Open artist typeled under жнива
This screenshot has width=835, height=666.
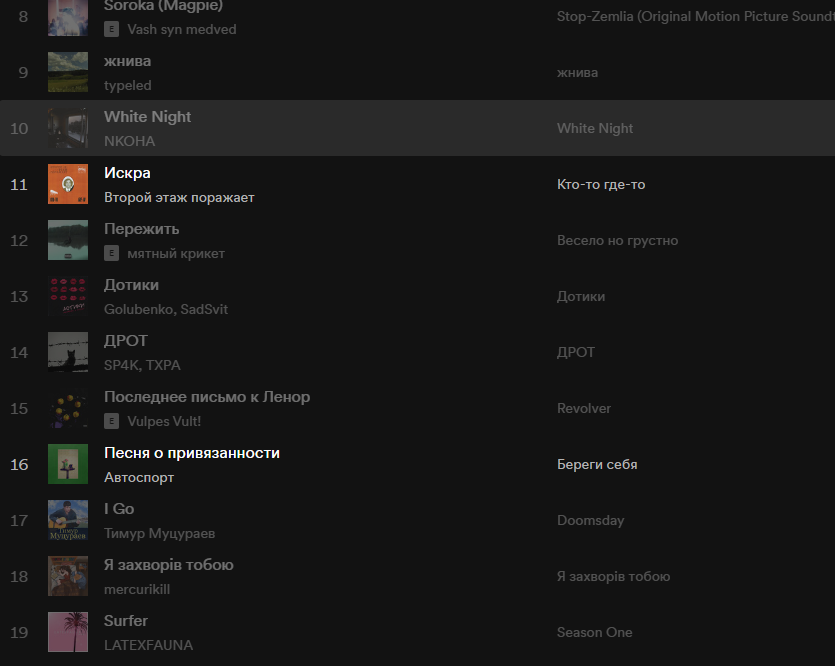point(128,86)
